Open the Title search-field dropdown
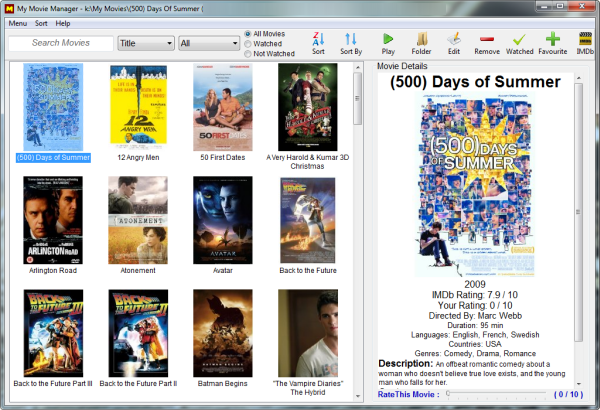The height and width of the screenshot is (410, 600). pos(146,43)
